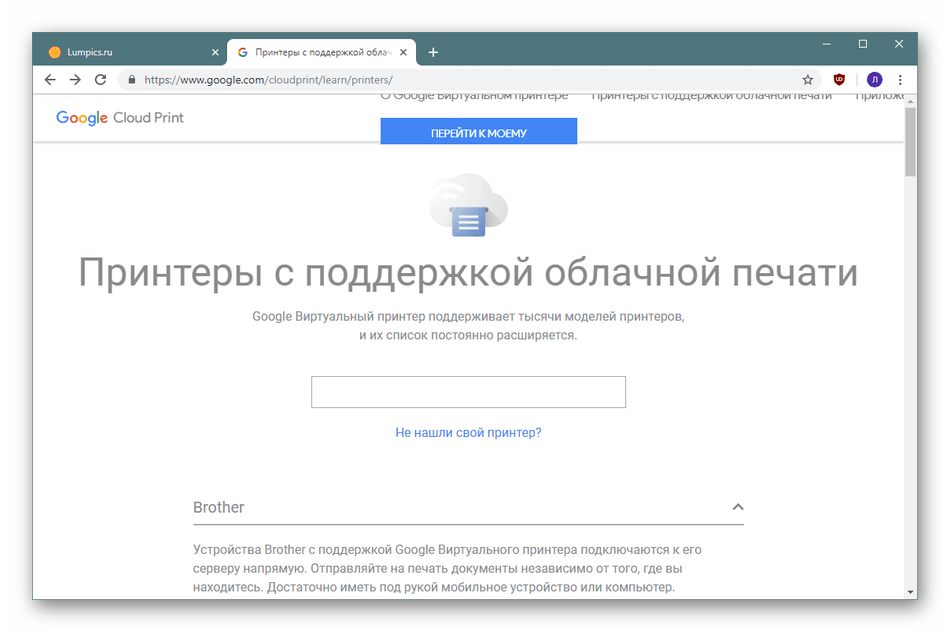Go back using the browser back arrow
950x632 pixels.
[50, 79]
